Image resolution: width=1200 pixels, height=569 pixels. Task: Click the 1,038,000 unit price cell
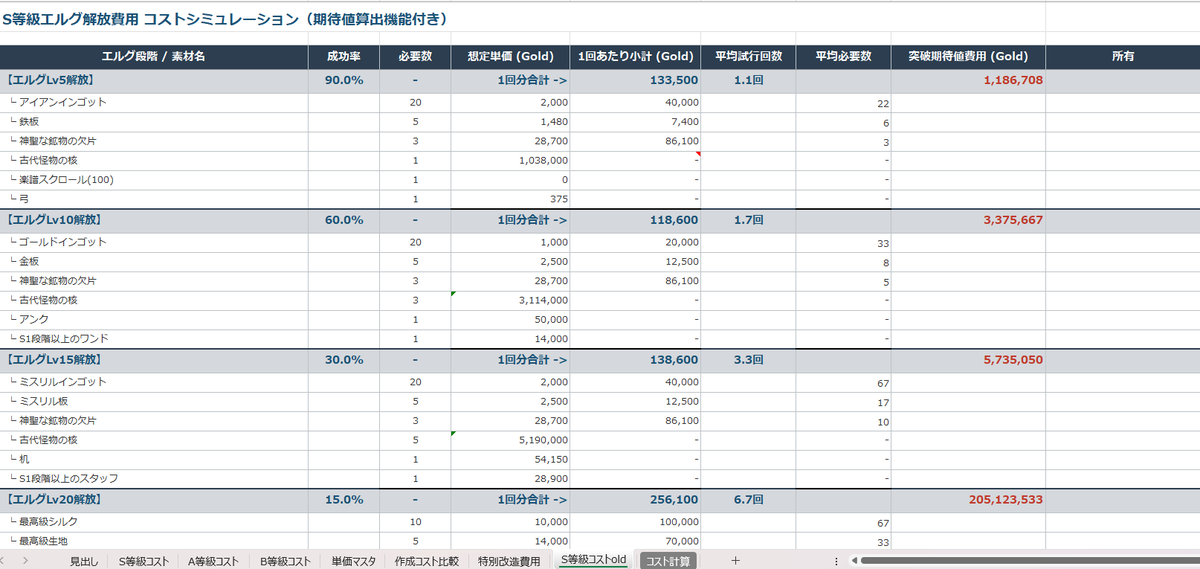[510, 160]
